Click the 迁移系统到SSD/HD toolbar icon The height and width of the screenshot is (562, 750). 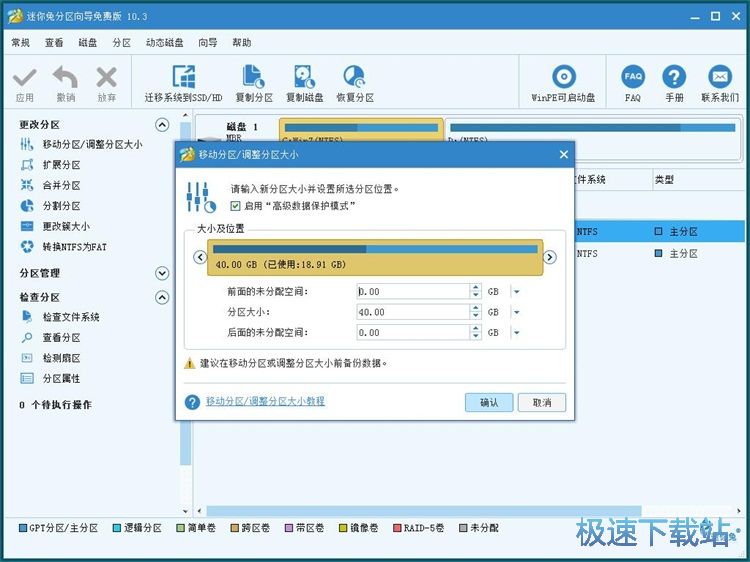coord(184,78)
